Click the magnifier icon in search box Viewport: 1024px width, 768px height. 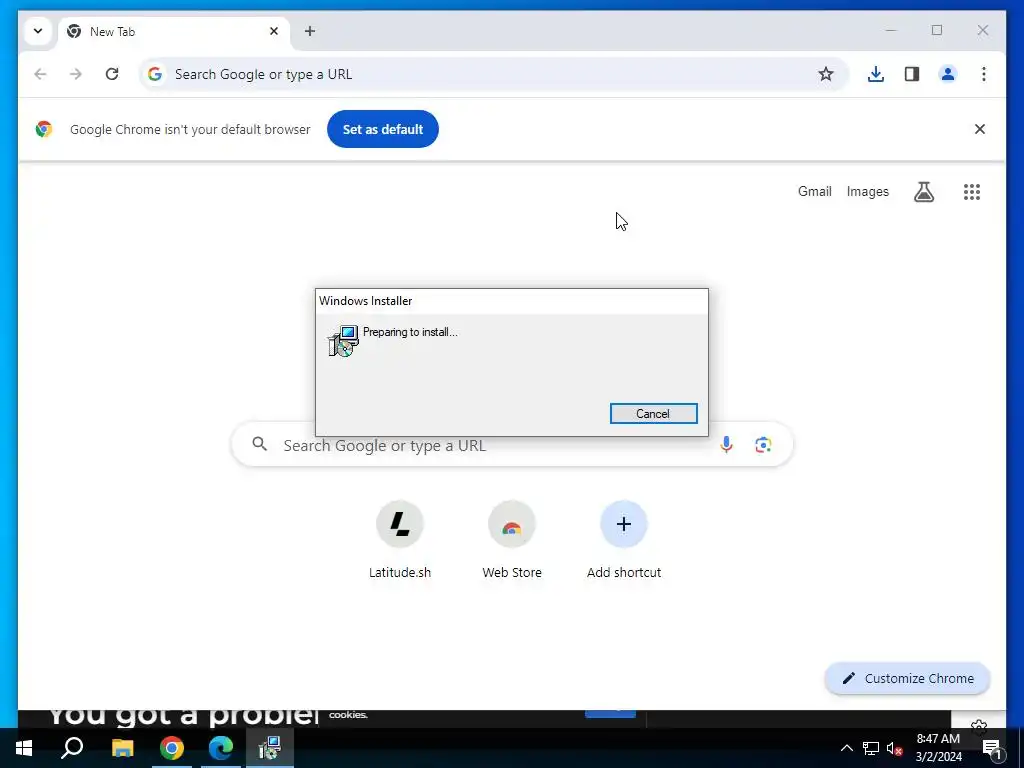point(260,444)
